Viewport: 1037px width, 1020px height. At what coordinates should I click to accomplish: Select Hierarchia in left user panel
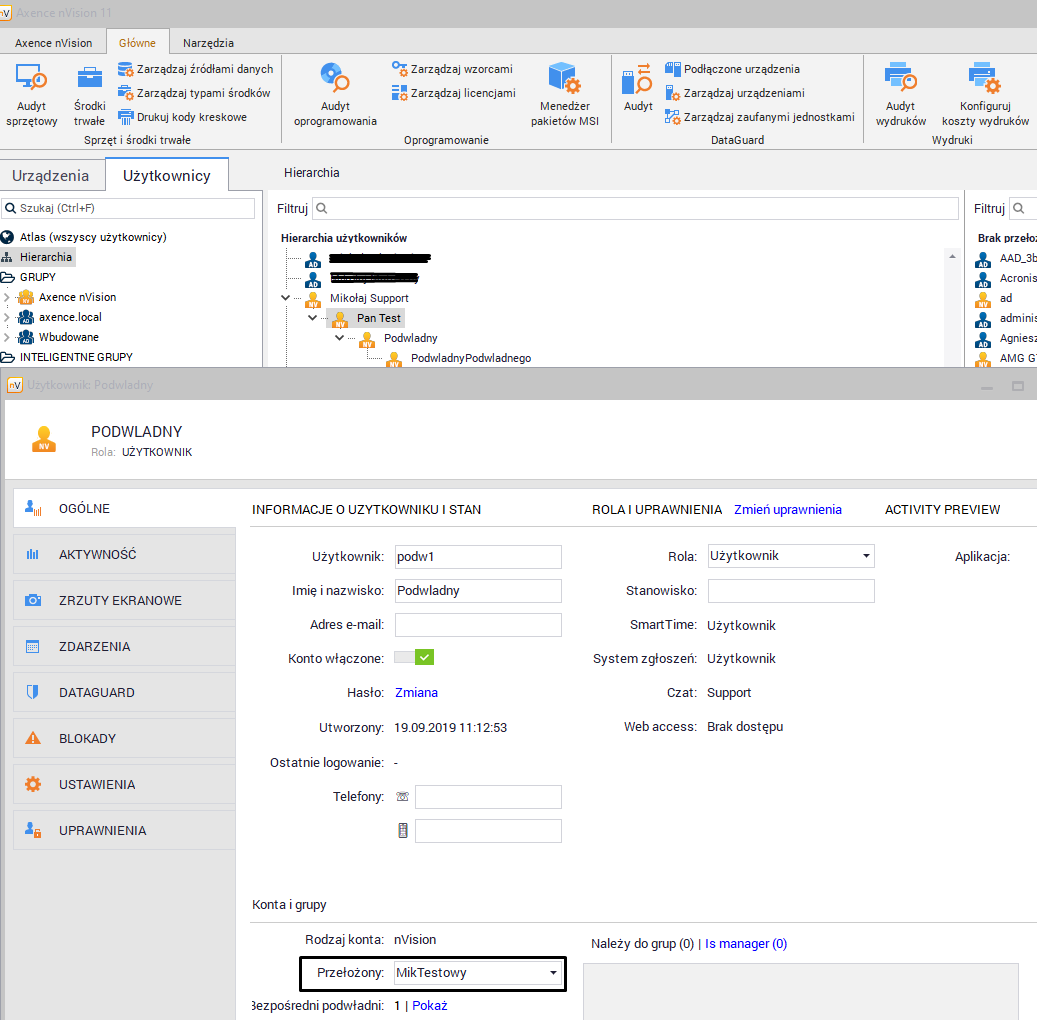click(x=45, y=257)
